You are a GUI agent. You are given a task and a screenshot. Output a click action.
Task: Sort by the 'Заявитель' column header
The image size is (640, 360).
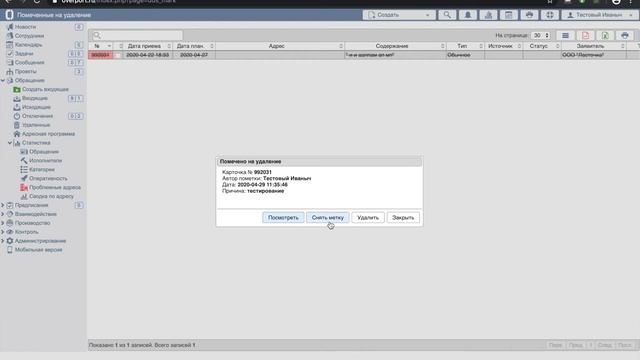[x=594, y=46]
